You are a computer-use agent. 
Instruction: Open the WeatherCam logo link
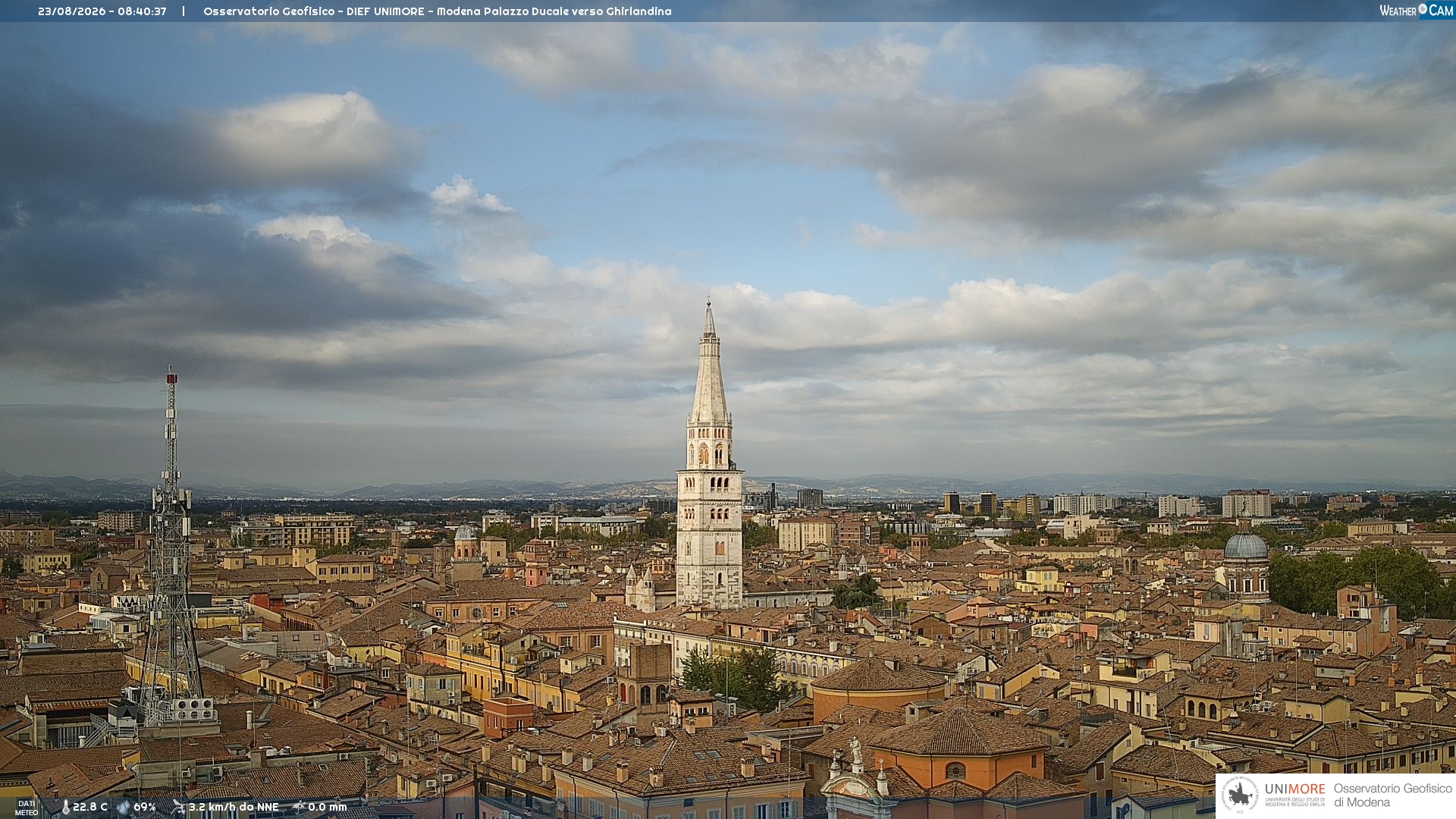[1416, 10]
